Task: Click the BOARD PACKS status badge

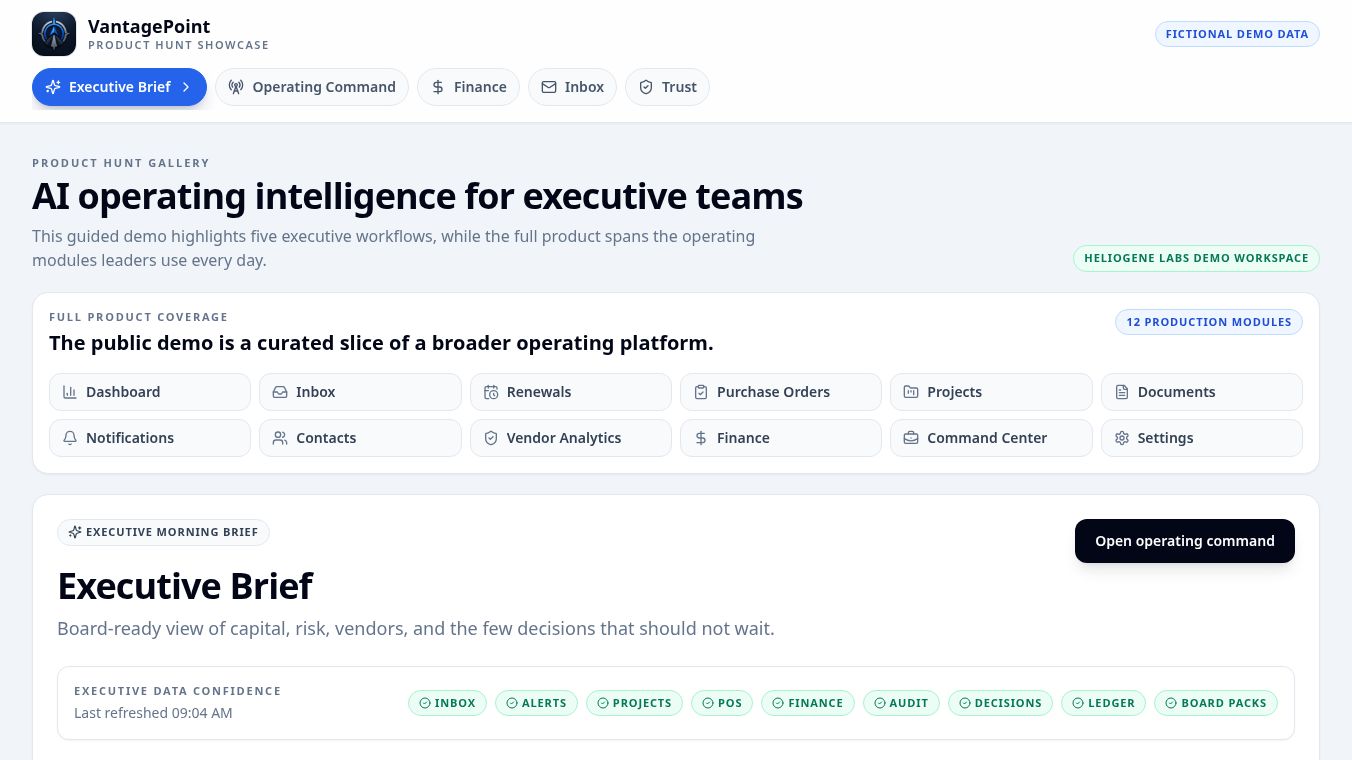Action: point(1216,703)
